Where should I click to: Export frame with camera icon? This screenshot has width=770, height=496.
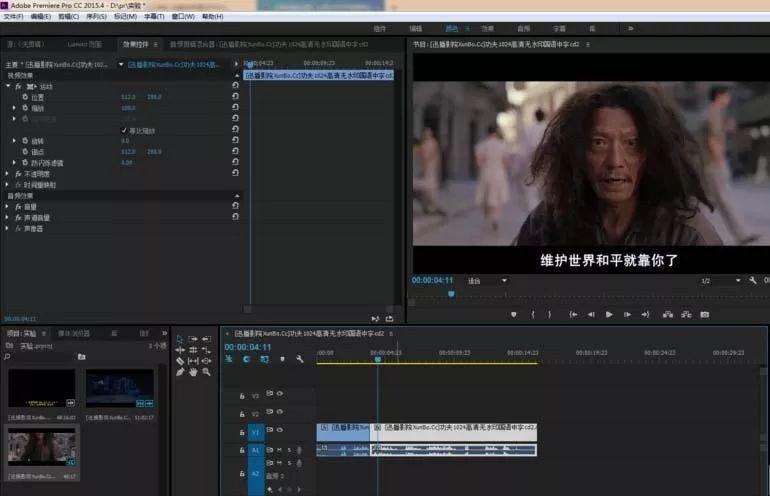[705, 314]
